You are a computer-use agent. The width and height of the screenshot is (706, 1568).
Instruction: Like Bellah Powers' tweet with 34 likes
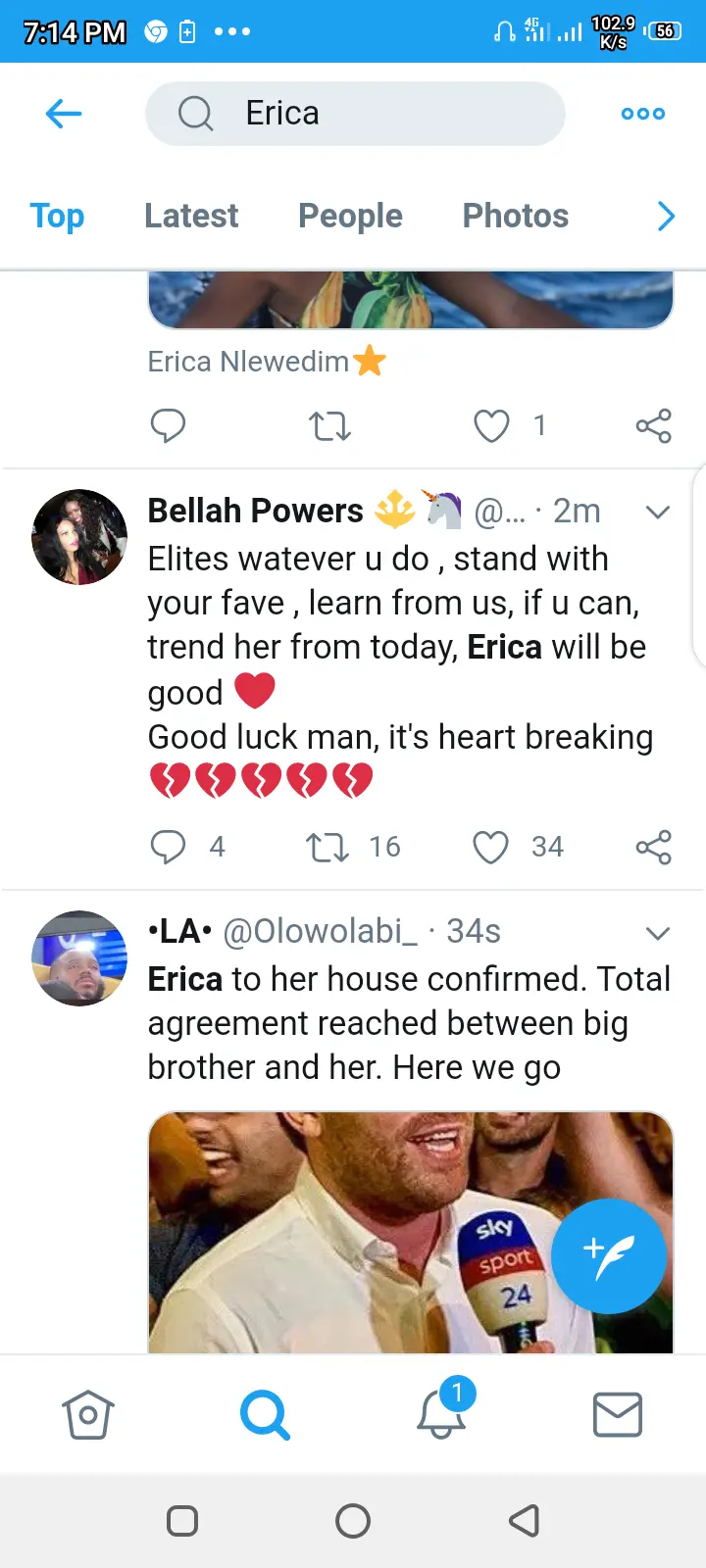click(491, 847)
